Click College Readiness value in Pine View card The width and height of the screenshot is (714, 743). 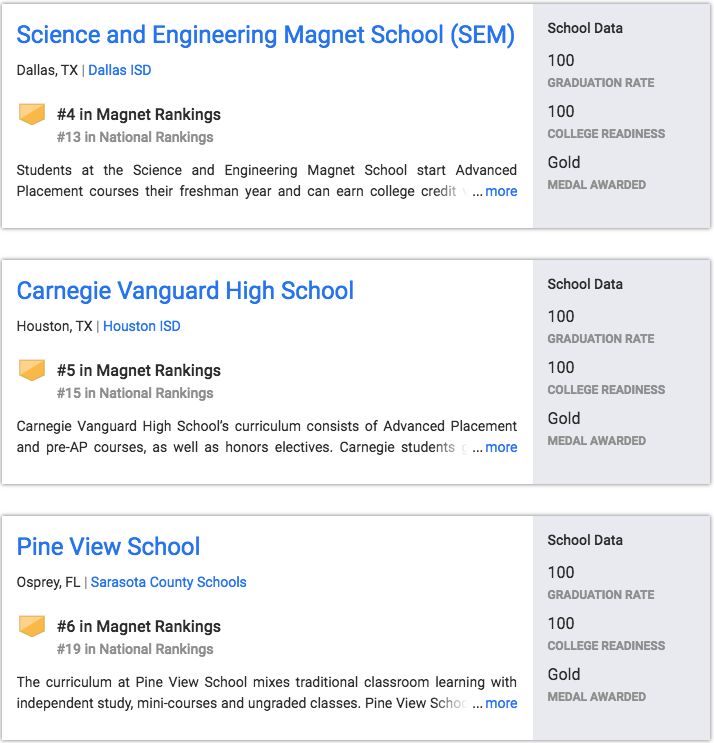(x=561, y=623)
